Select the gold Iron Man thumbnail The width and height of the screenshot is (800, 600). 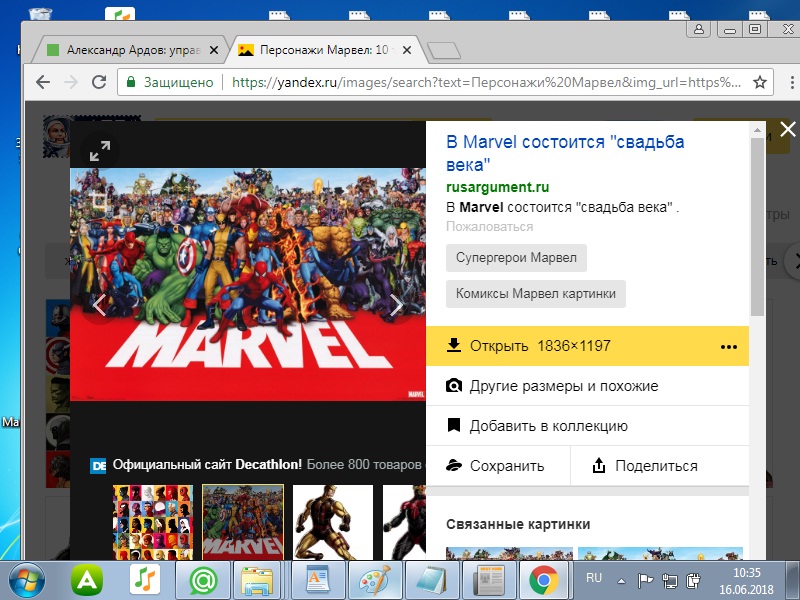click(333, 522)
